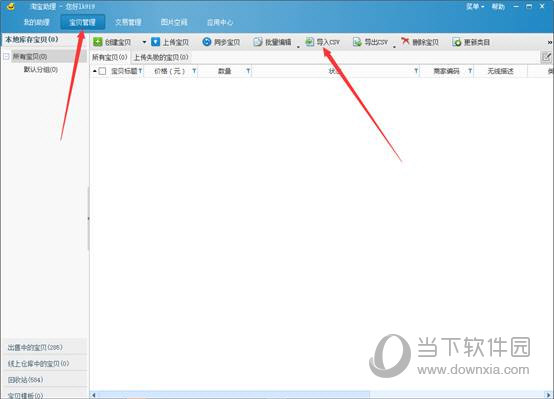Open the dropdown arrow after 批量编辑
554x399 pixels.
tap(298, 47)
